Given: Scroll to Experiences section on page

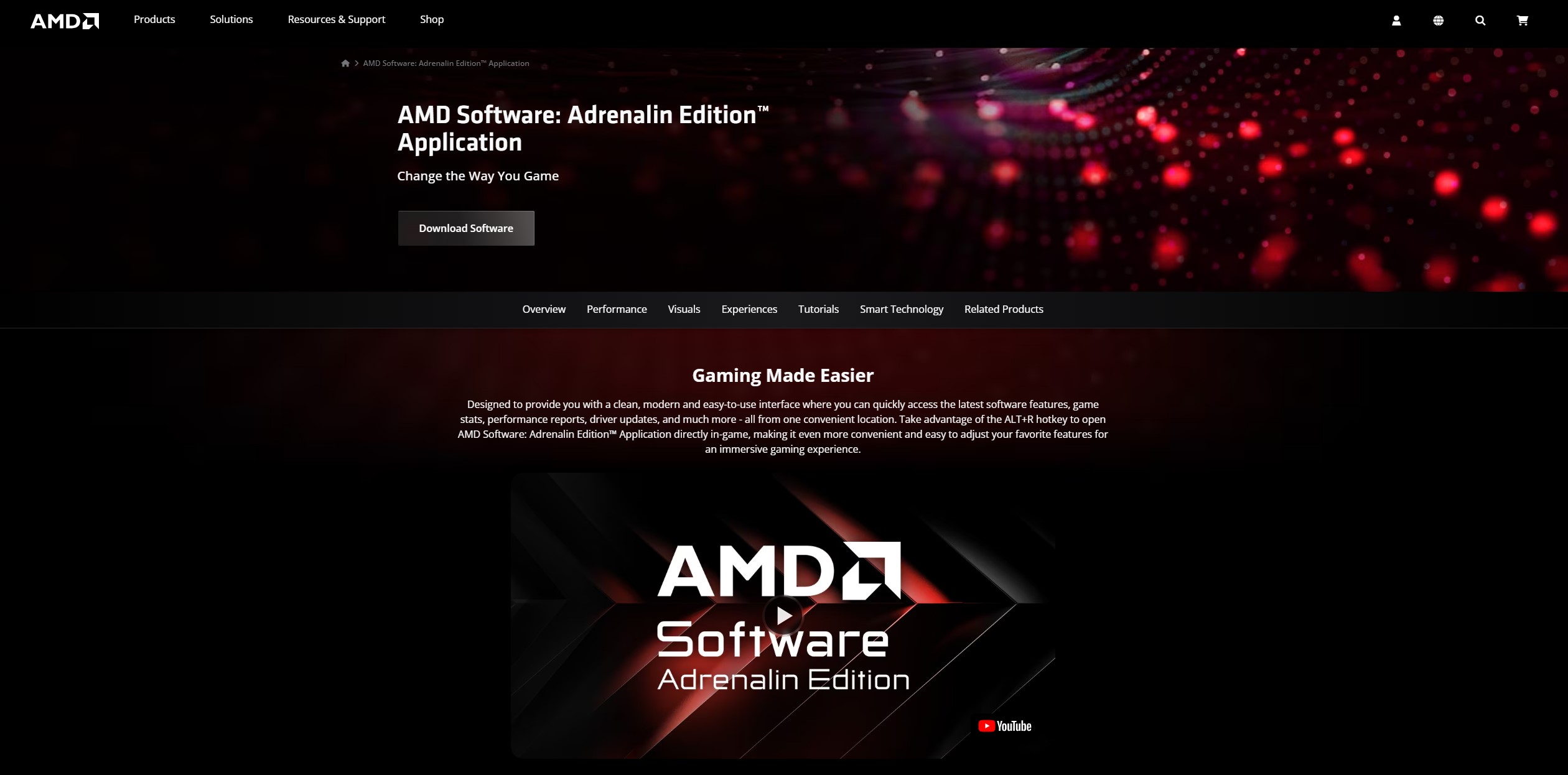Looking at the screenshot, I should pos(749,309).
